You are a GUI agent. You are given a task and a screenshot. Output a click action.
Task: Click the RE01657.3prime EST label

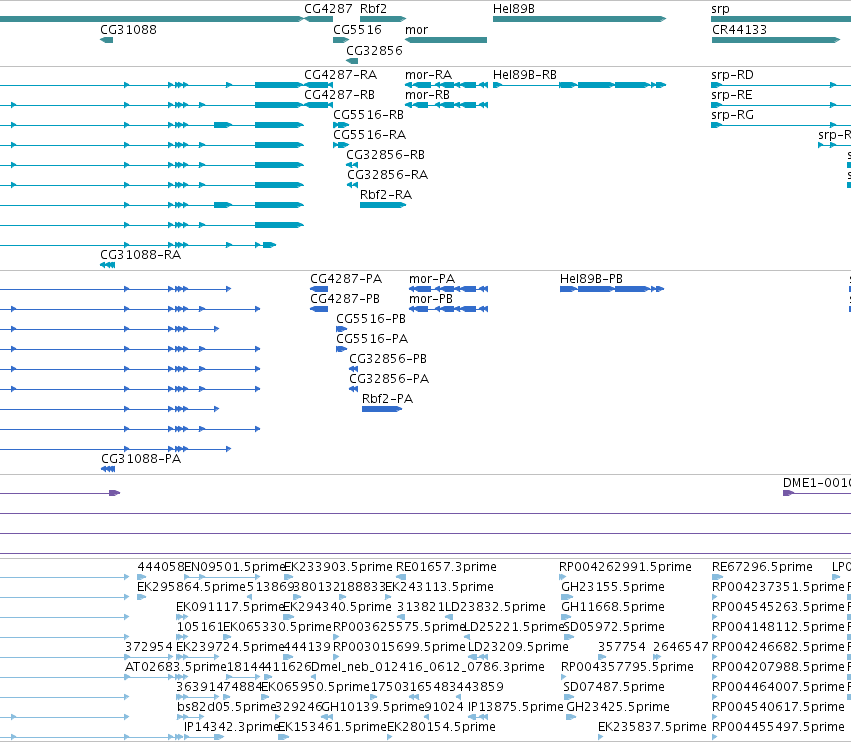(446, 567)
